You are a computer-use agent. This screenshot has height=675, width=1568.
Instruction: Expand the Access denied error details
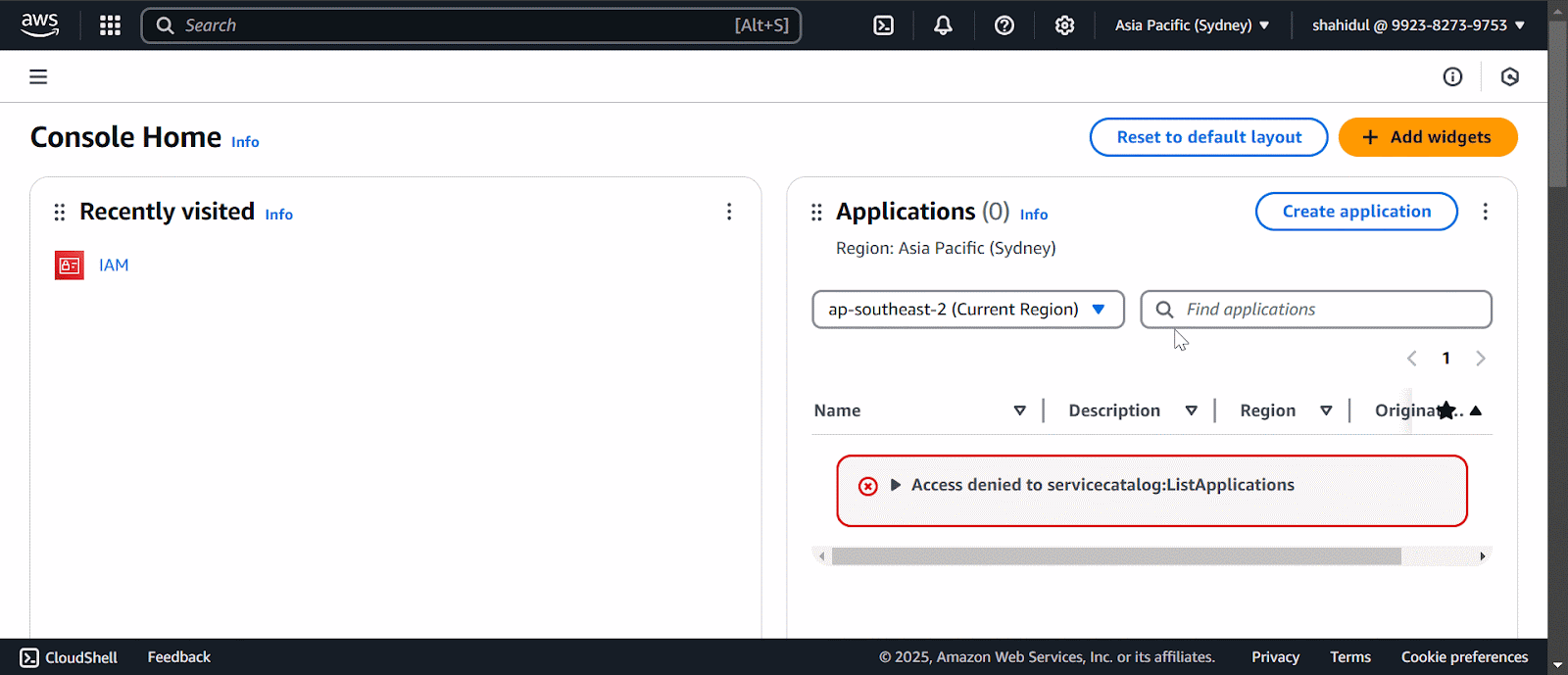click(x=895, y=485)
